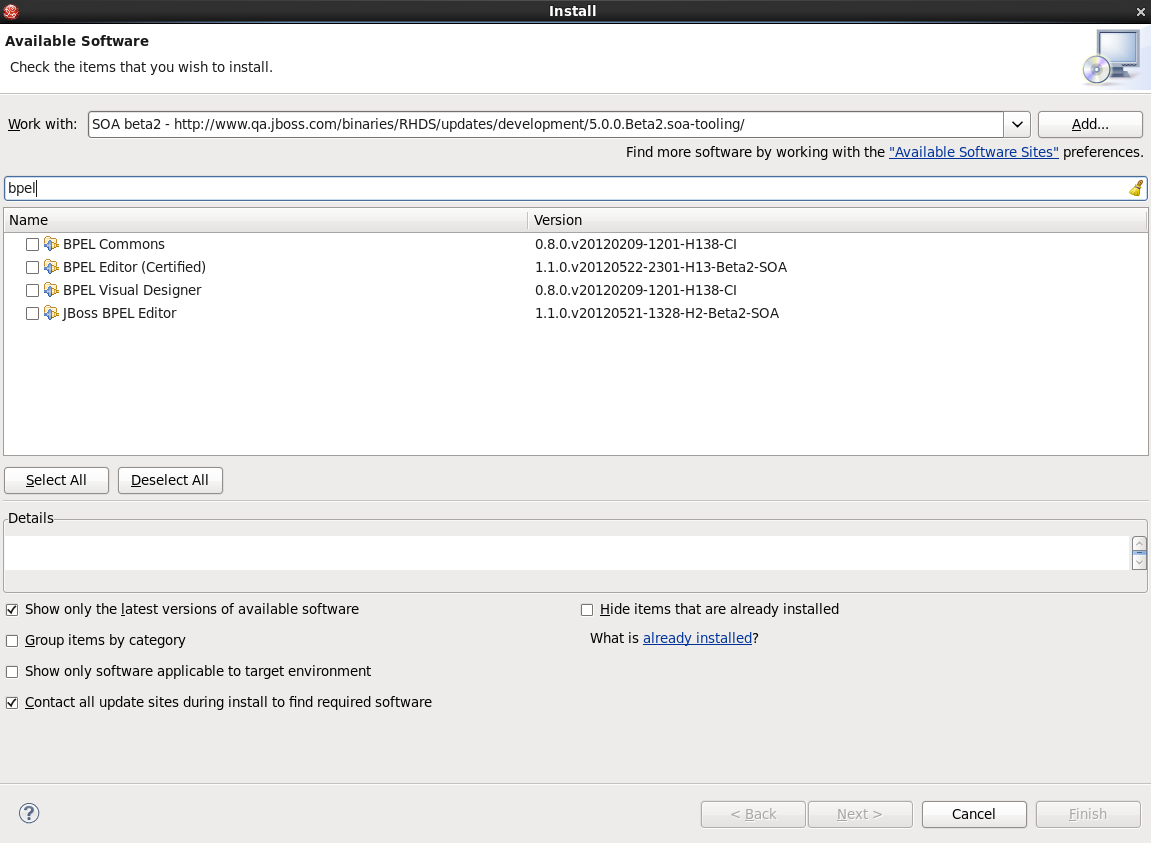
Task: Click the already installed link
Action: tap(697, 638)
